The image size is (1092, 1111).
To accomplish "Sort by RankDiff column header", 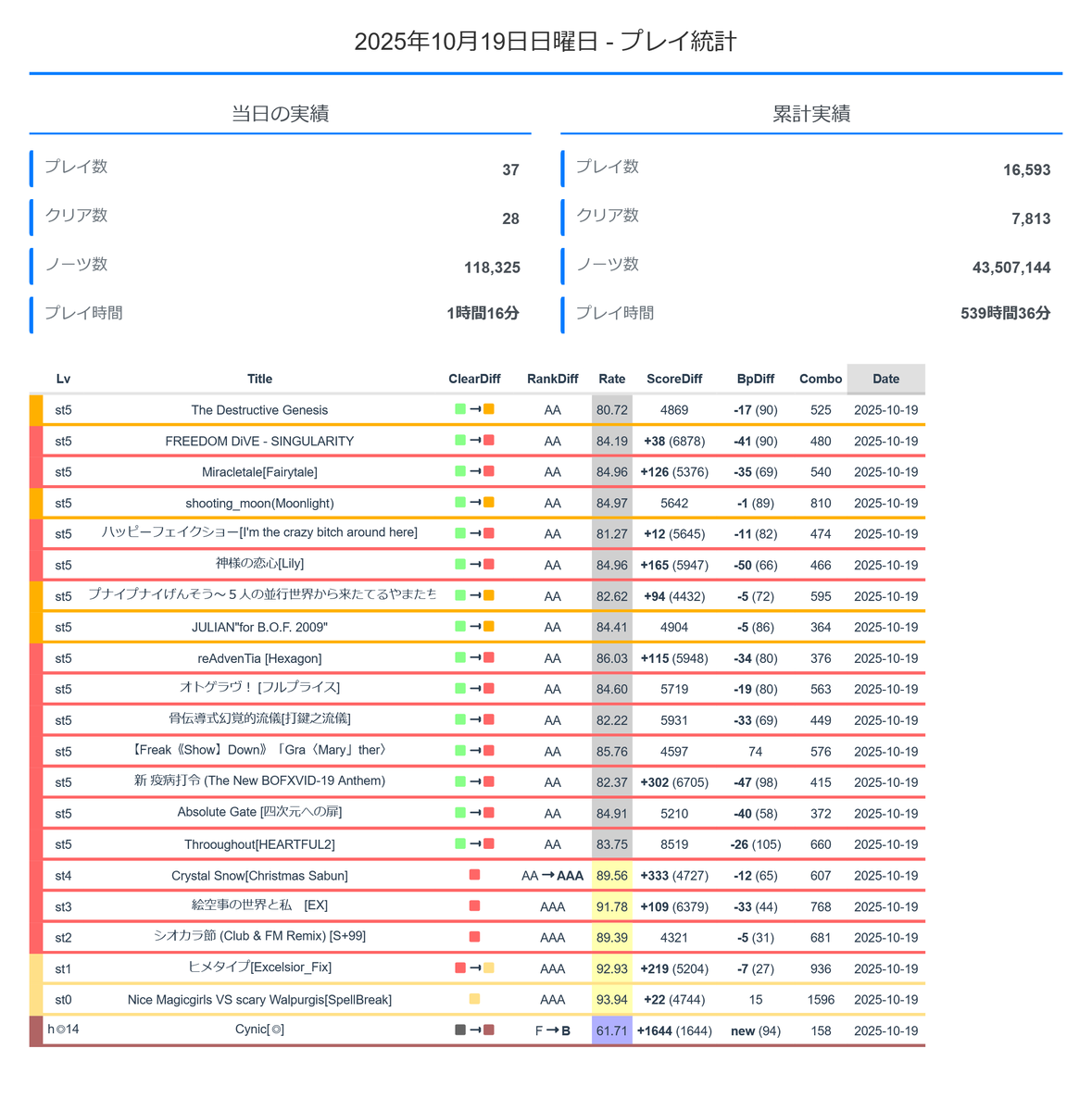I will click(x=553, y=379).
